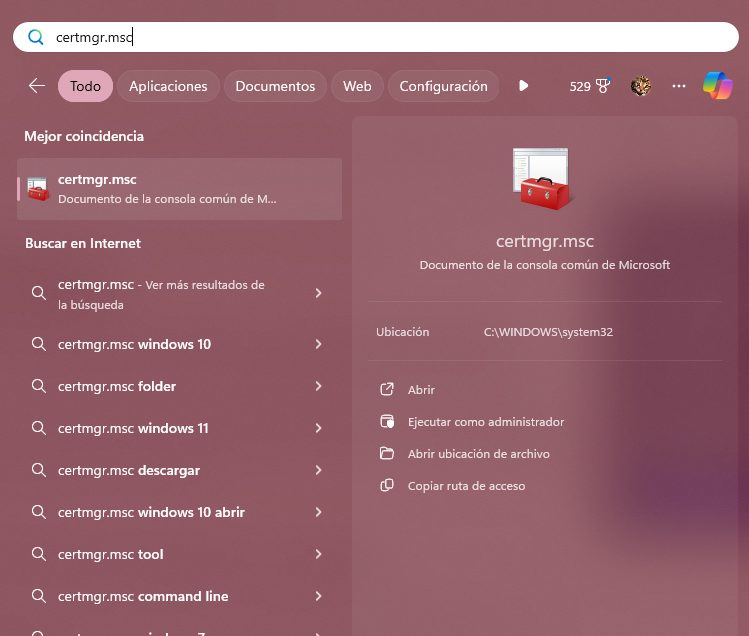Screen dimensions: 749x636
Task: Switch to the Documentos tab
Action: tap(275, 86)
